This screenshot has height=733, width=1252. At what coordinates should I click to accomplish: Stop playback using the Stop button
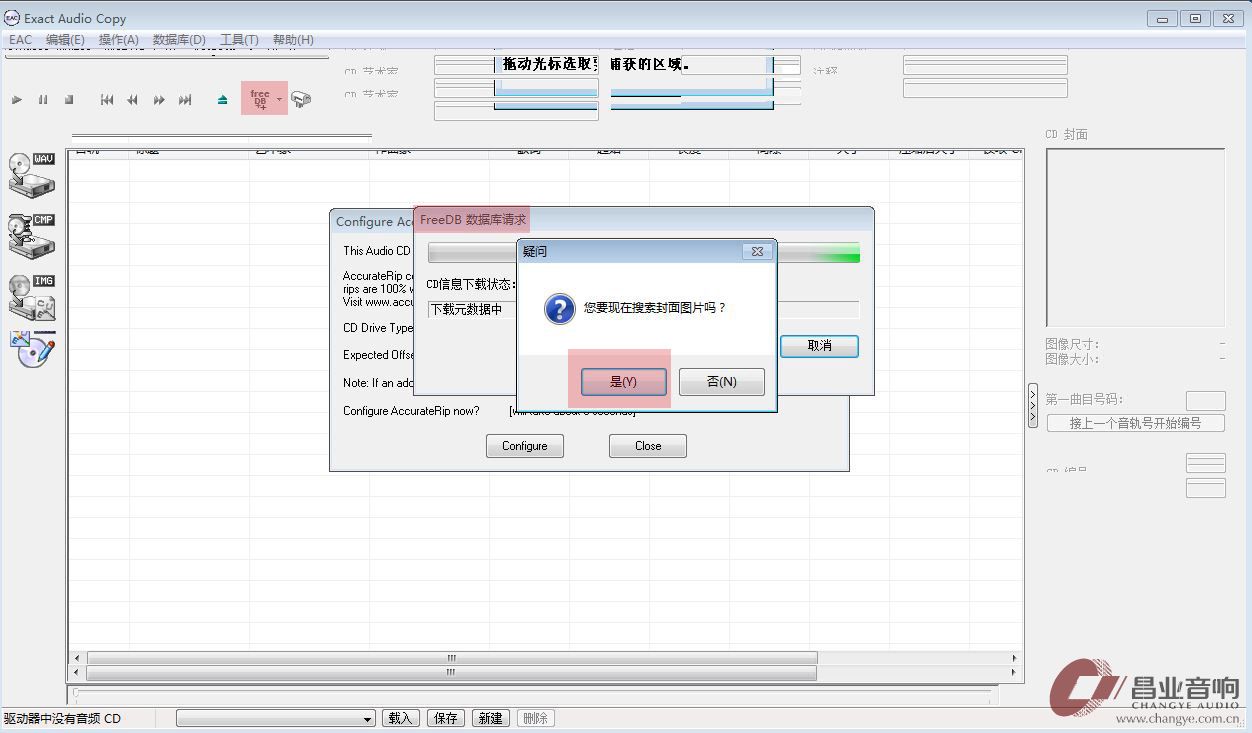[69, 100]
